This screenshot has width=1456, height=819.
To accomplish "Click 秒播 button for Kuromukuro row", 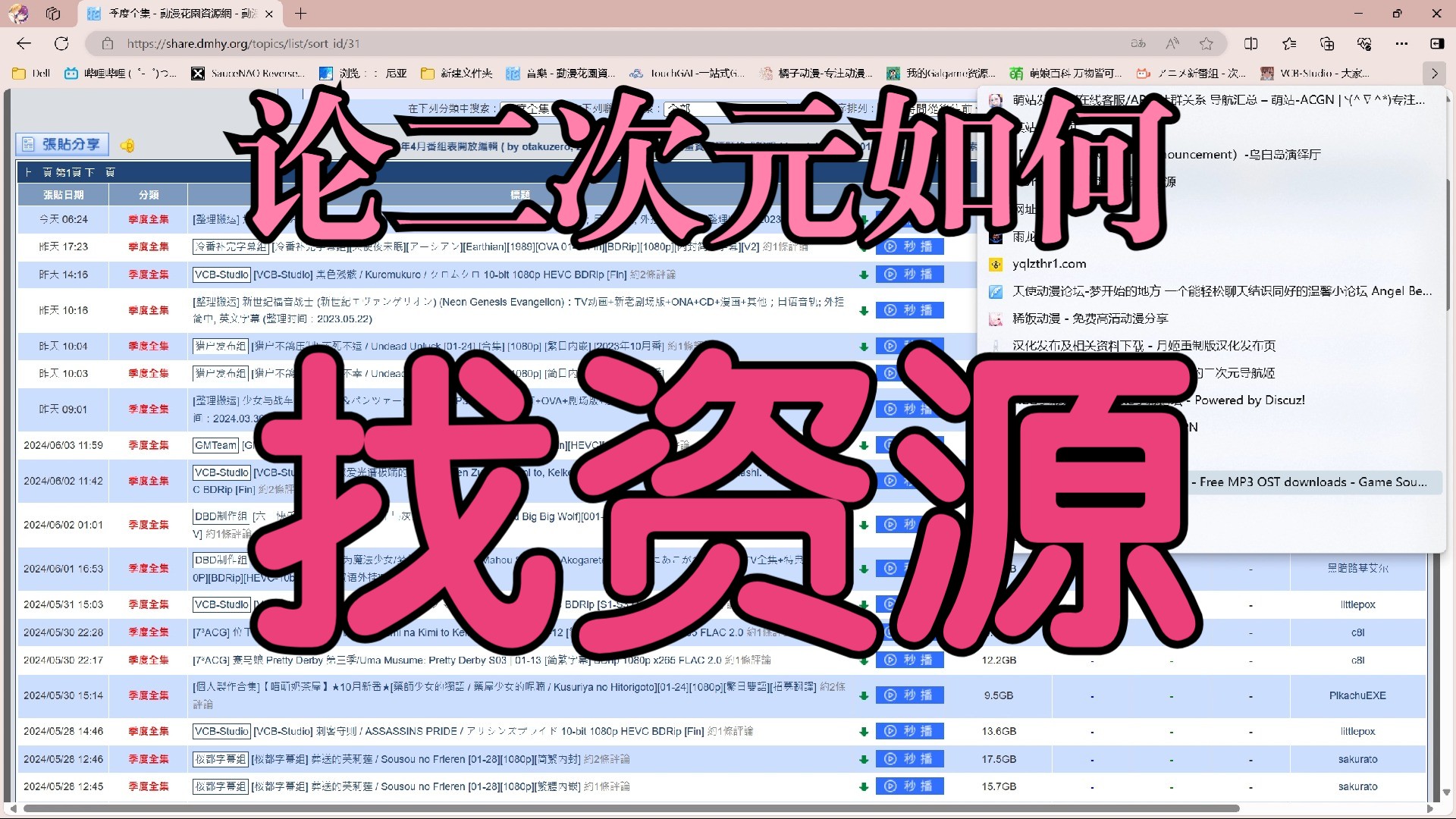I will point(909,275).
